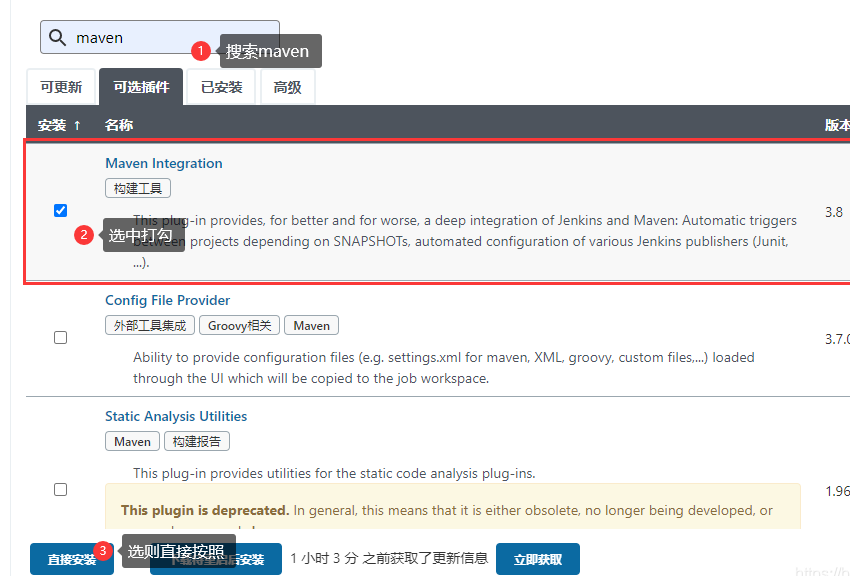The width and height of the screenshot is (850, 576).
Task: Click the 构建工具 tag under Maven Integration
Action: pyautogui.click(x=138, y=188)
